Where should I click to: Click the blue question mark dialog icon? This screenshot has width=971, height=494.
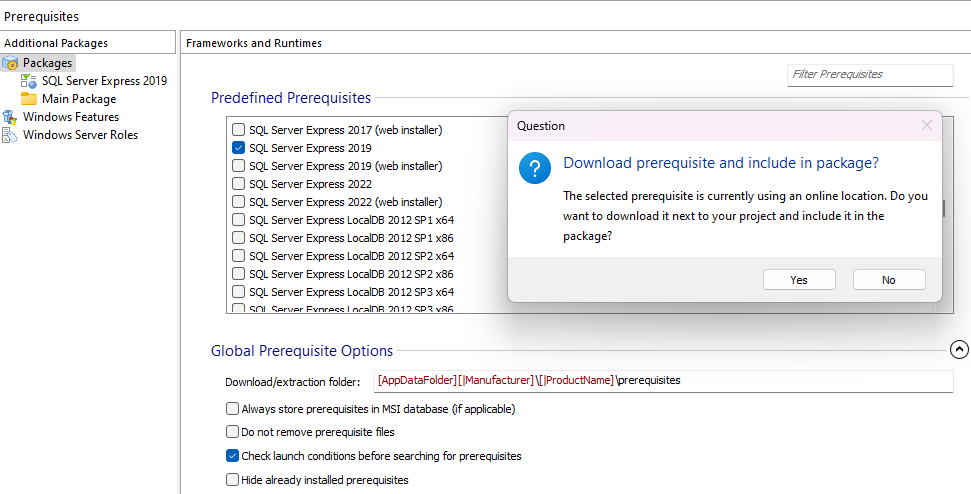[x=535, y=168]
